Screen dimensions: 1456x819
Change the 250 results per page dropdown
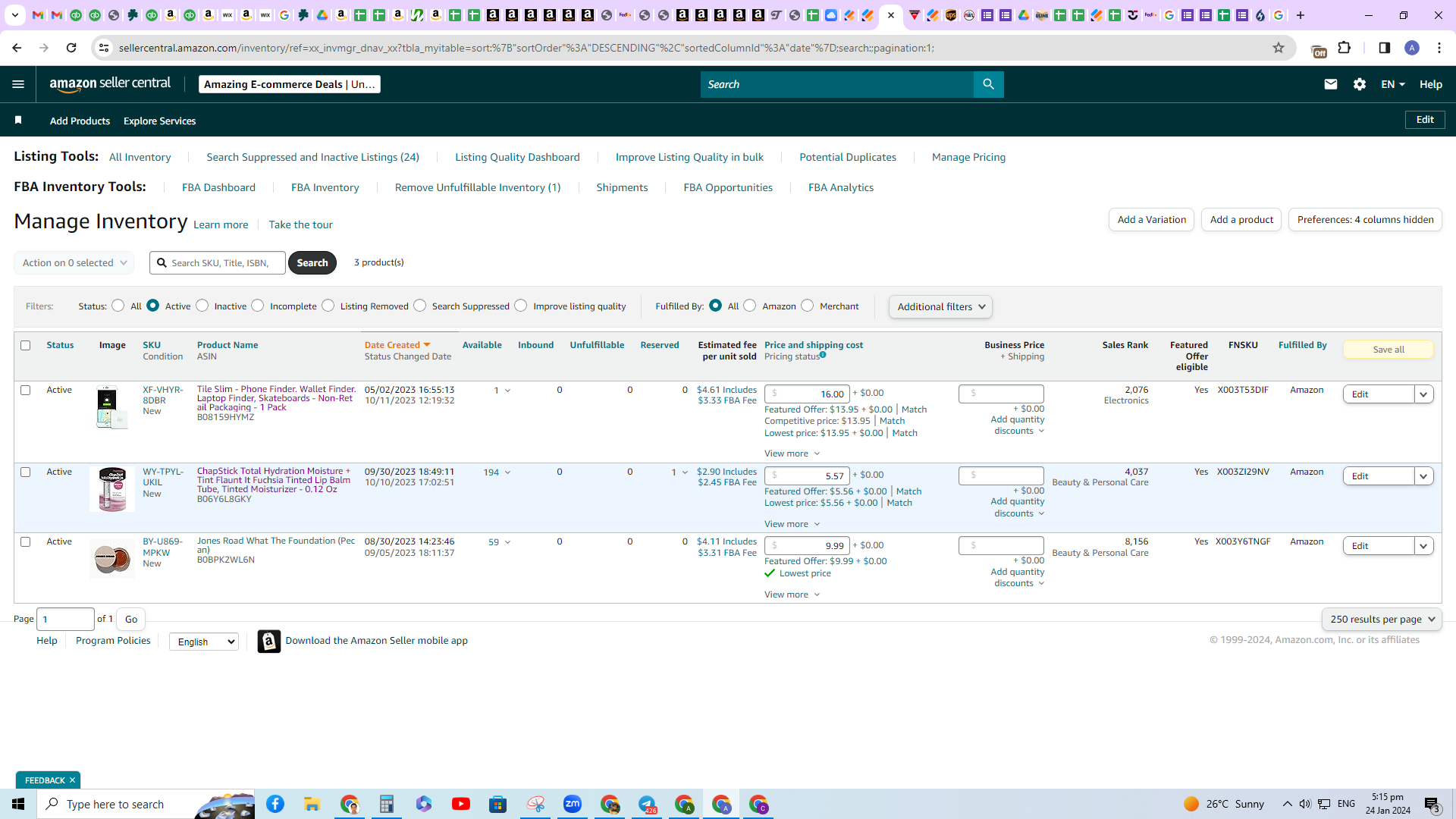pyautogui.click(x=1382, y=619)
